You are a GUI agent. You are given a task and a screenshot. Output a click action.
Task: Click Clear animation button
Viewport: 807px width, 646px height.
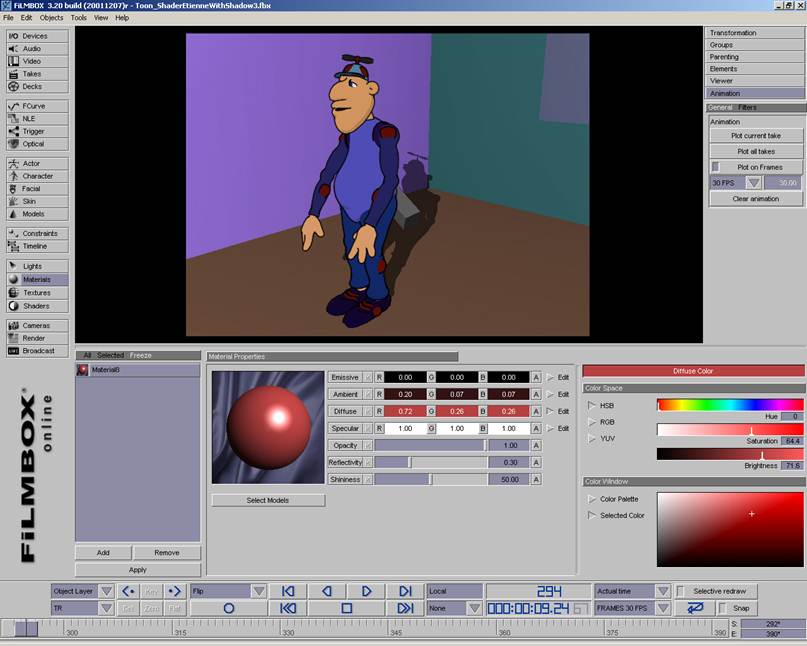(756, 199)
